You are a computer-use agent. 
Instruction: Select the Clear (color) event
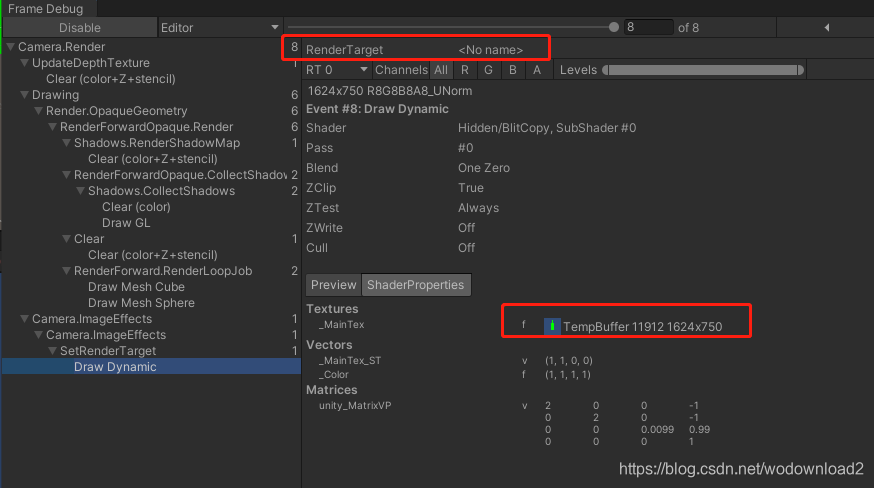136,207
